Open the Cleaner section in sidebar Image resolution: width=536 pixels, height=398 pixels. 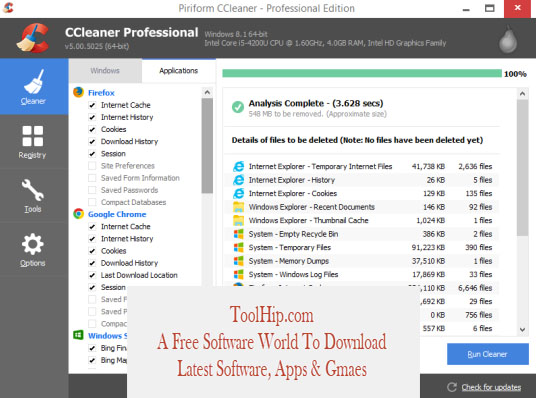click(x=34, y=87)
